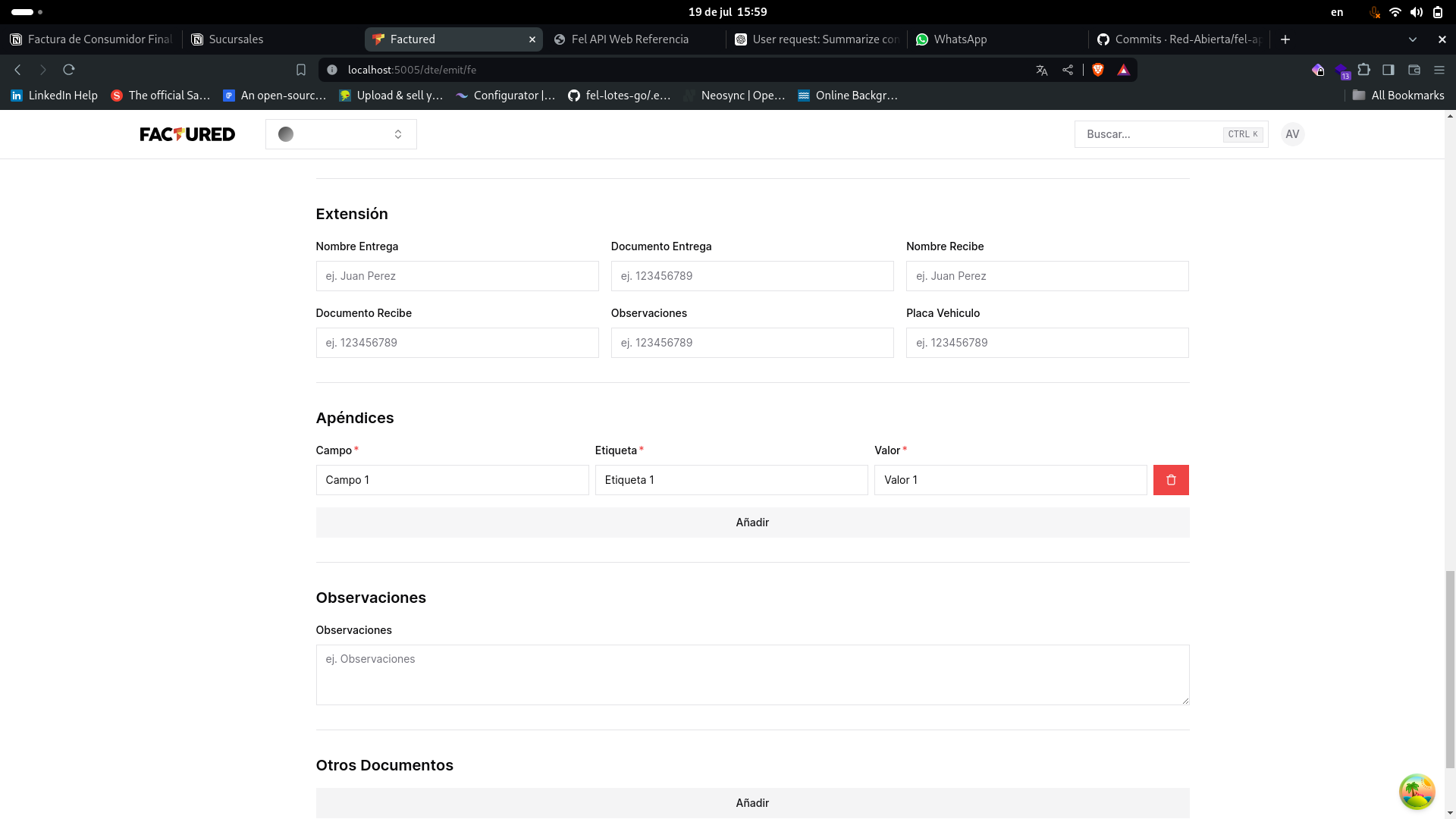The image size is (1456, 819).
Task: Reload the page
Action: [x=69, y=70]
